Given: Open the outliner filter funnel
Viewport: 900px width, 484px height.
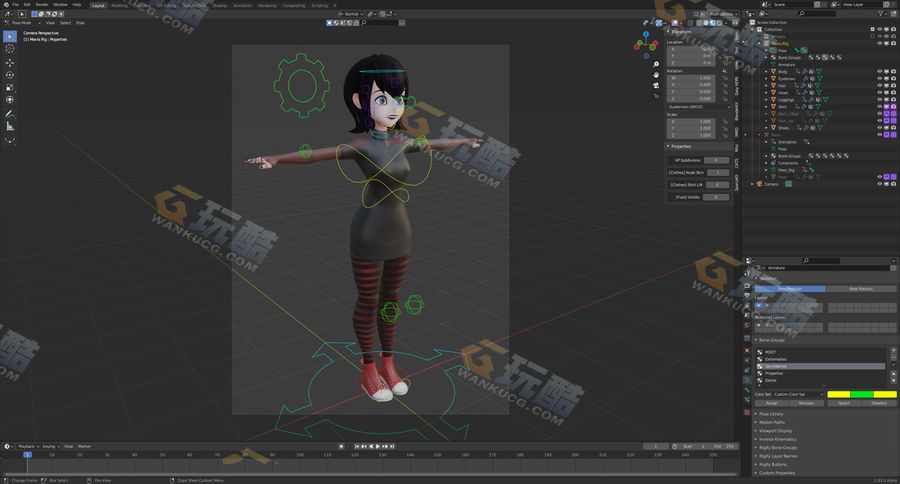Looking at the screenshot, I should coord(882,13).
